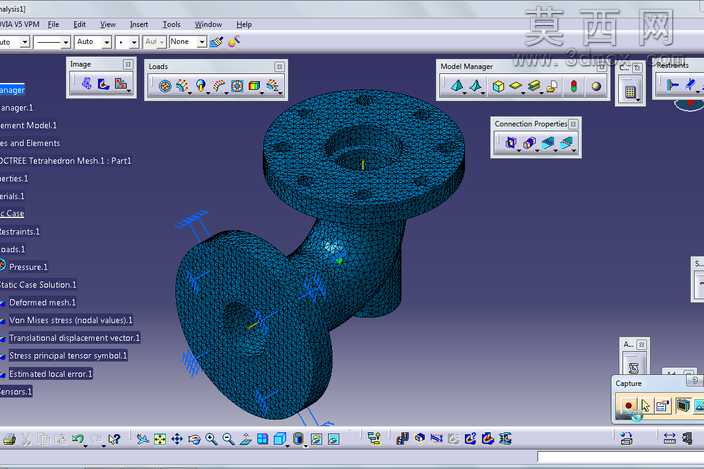Zoom in with the magnifier plus icon

pyautogui.click(x=211, y=439)
